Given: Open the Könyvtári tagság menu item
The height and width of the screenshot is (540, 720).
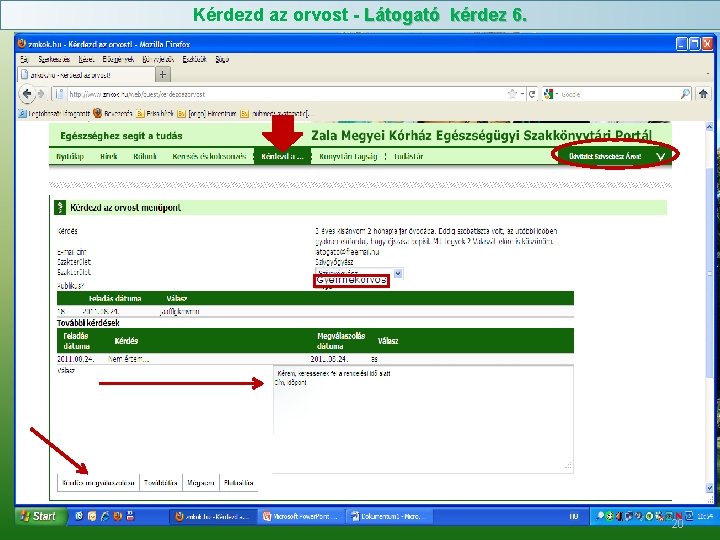Looking at the screenshot, I should [348, 157].
